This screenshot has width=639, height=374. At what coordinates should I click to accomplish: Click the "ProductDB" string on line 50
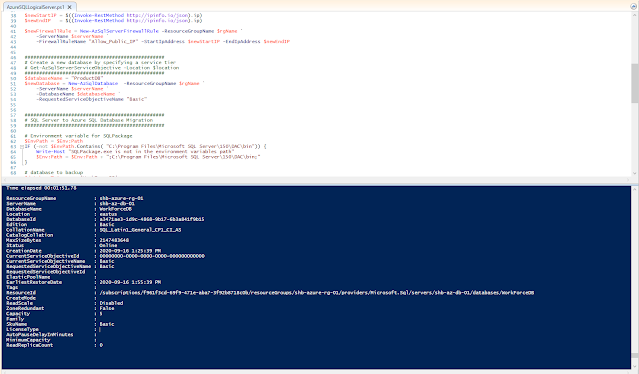click(87, 78)
